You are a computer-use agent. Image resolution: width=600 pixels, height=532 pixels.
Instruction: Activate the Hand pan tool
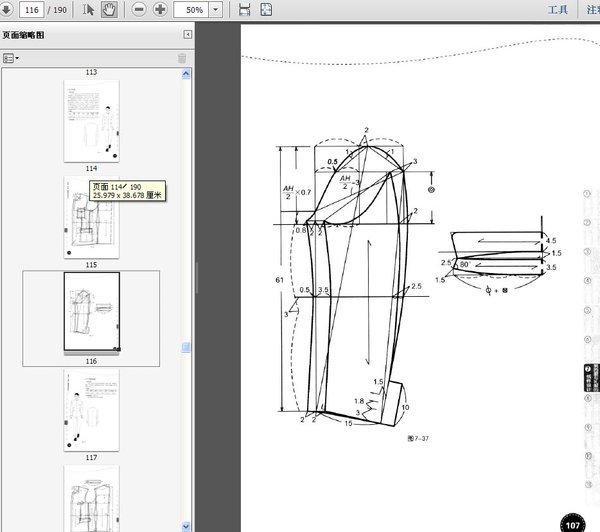pyautogui.click(x=109, y=10)
